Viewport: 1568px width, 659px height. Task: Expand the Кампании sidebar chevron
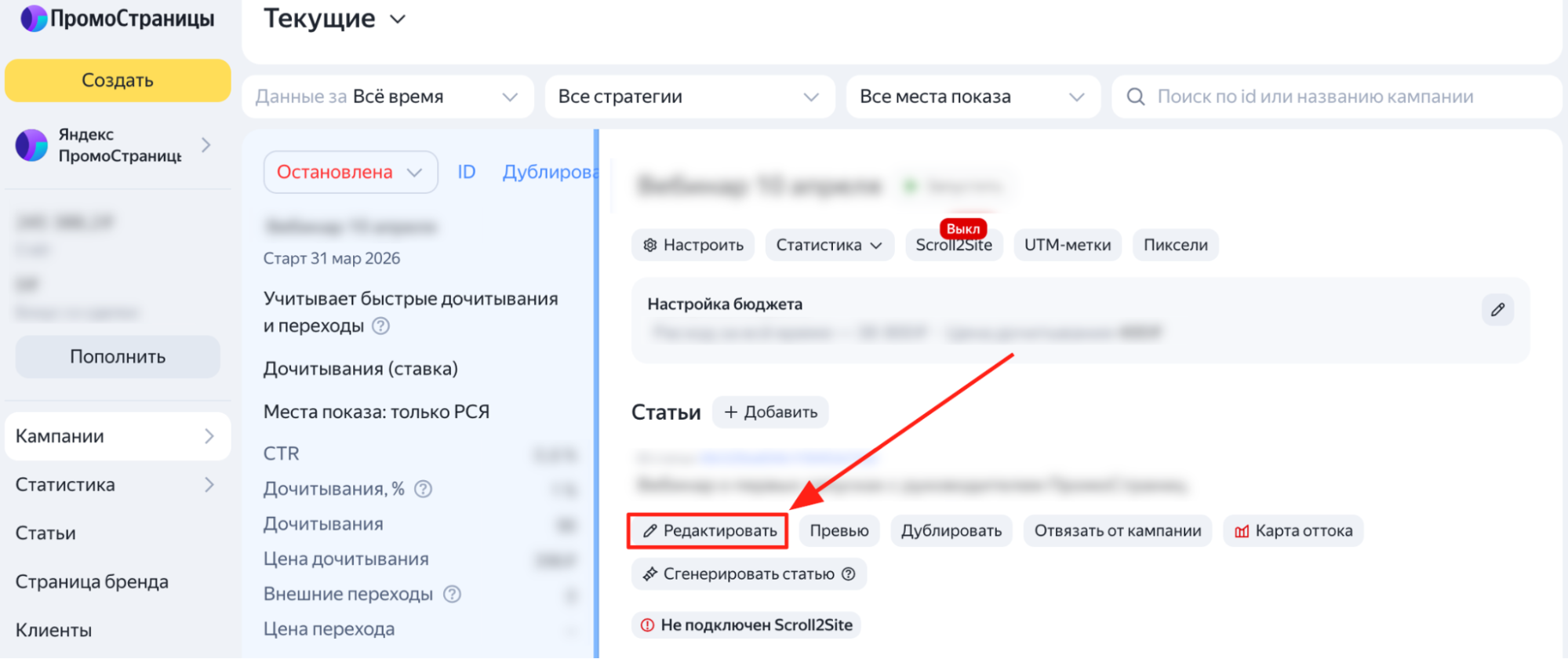pos(209,436)
